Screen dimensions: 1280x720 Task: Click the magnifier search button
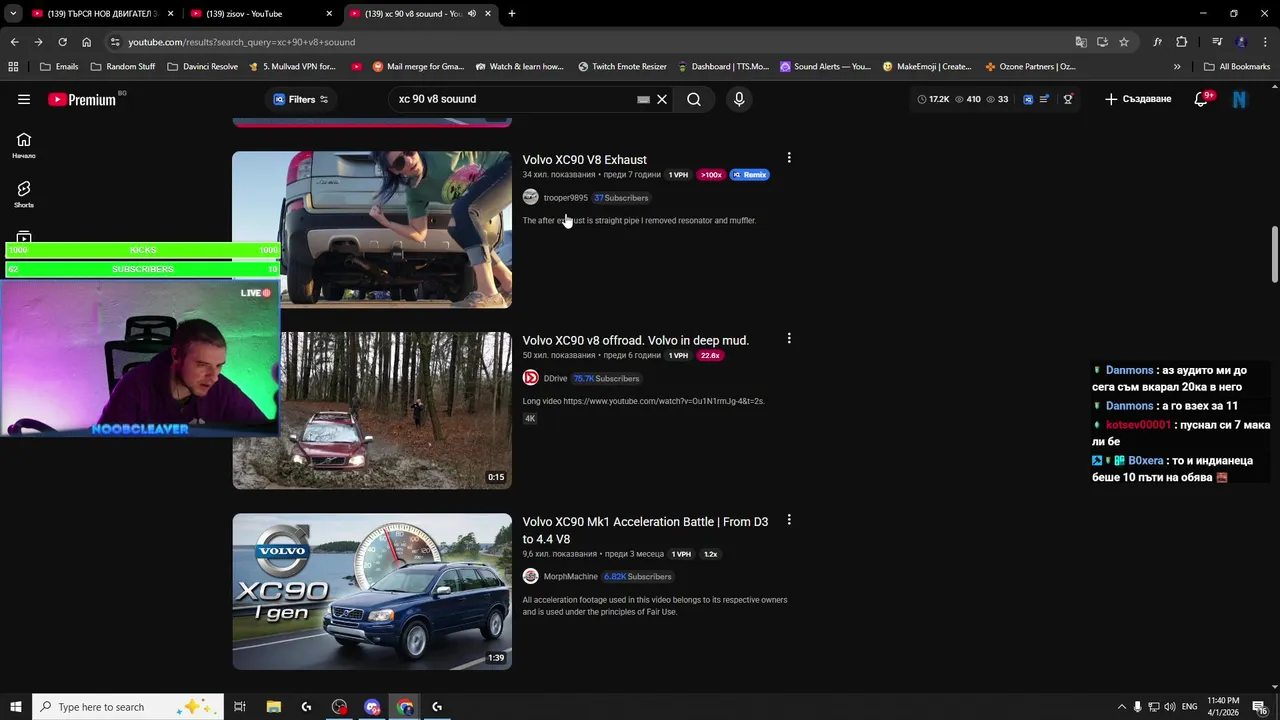click(x=694, y=99)
